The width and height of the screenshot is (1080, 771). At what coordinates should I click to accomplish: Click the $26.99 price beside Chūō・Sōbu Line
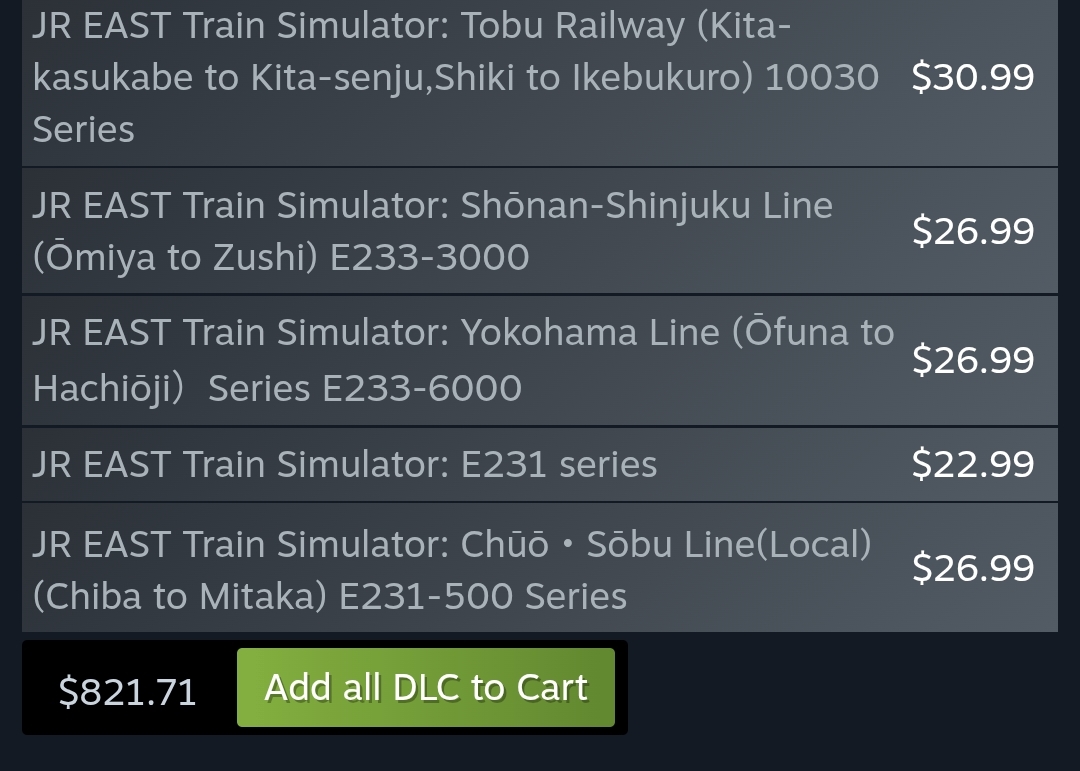pyautogui.click(x=972, y=568)
